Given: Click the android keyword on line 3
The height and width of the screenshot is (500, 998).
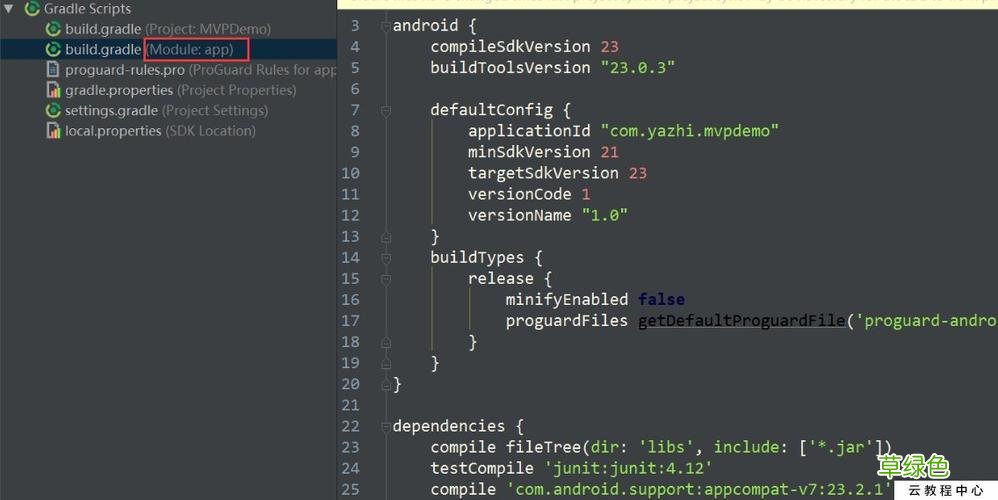Looking at the screenshot, I should point(425,25).
